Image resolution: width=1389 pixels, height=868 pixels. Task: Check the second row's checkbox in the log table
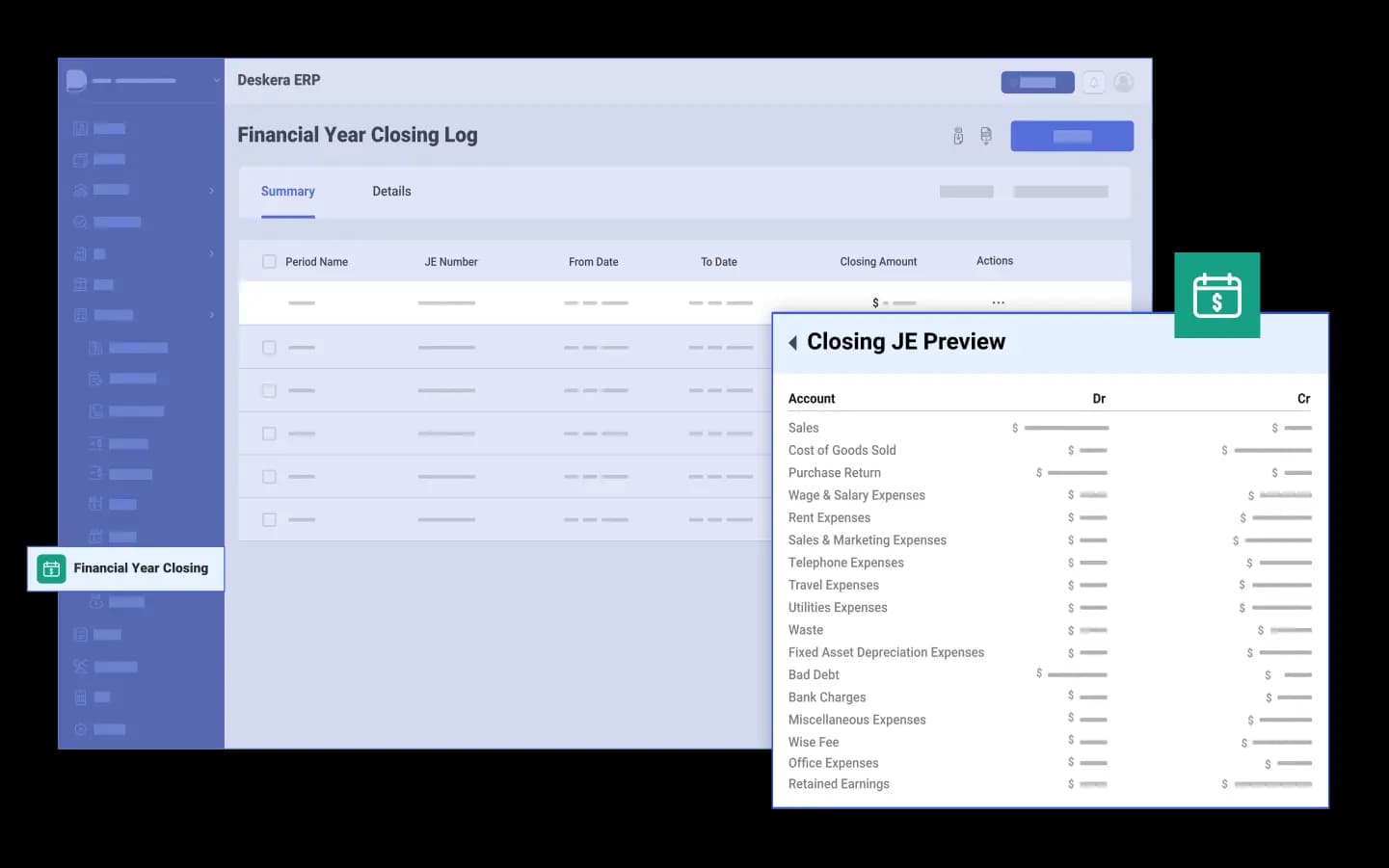(x=269, y=348)
